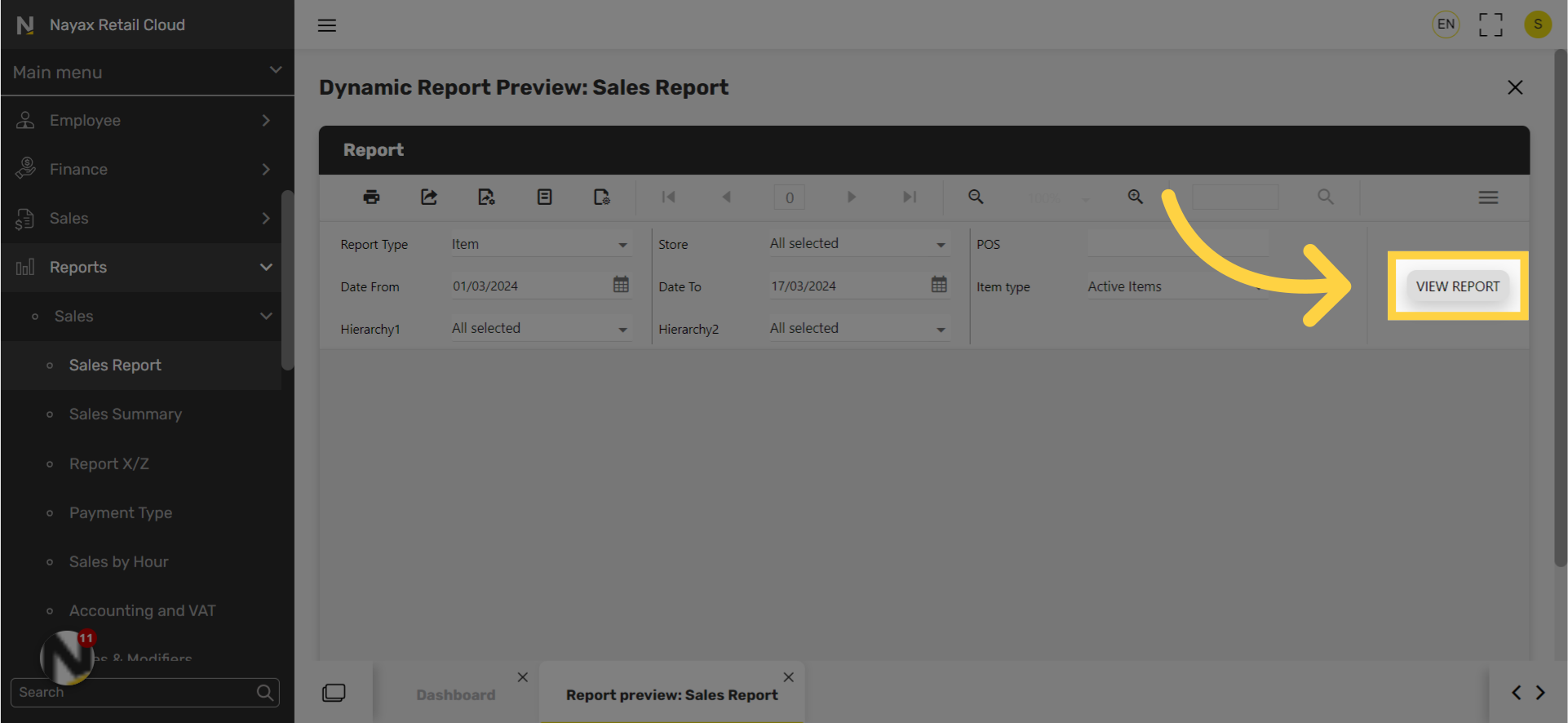Expand the Employee menu section
Image resolution: width=1568 pixels, height=723 pixels.
147,121
